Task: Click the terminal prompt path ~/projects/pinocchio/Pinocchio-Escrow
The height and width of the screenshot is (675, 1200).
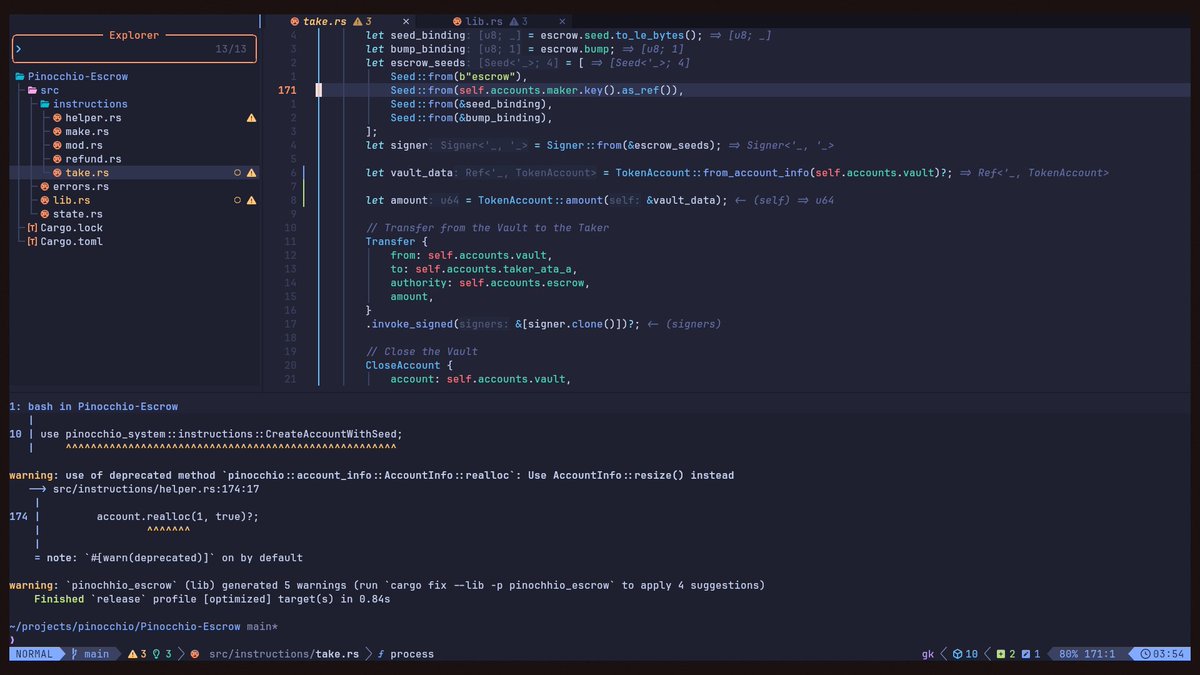Action: pos(125,627)
